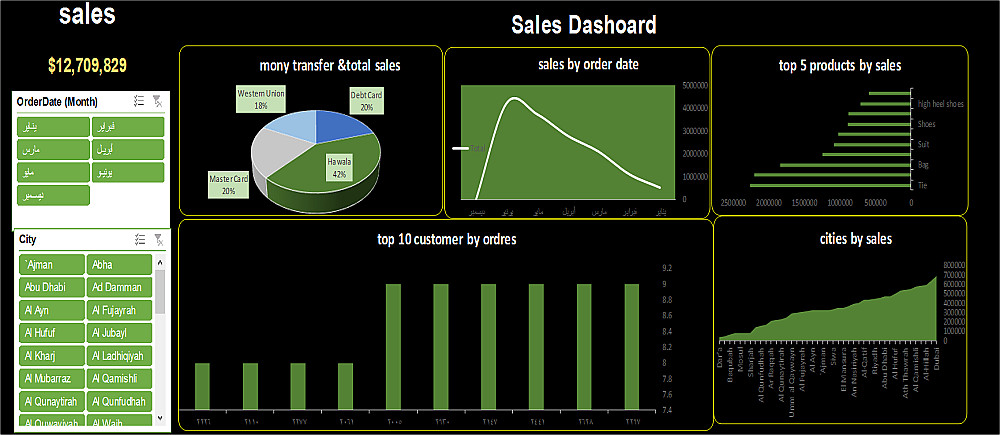Clear filter on OrderDate (Month) slicer
Image resolution: width=1000 pixels, height=435 pixels.
[158, 101]
